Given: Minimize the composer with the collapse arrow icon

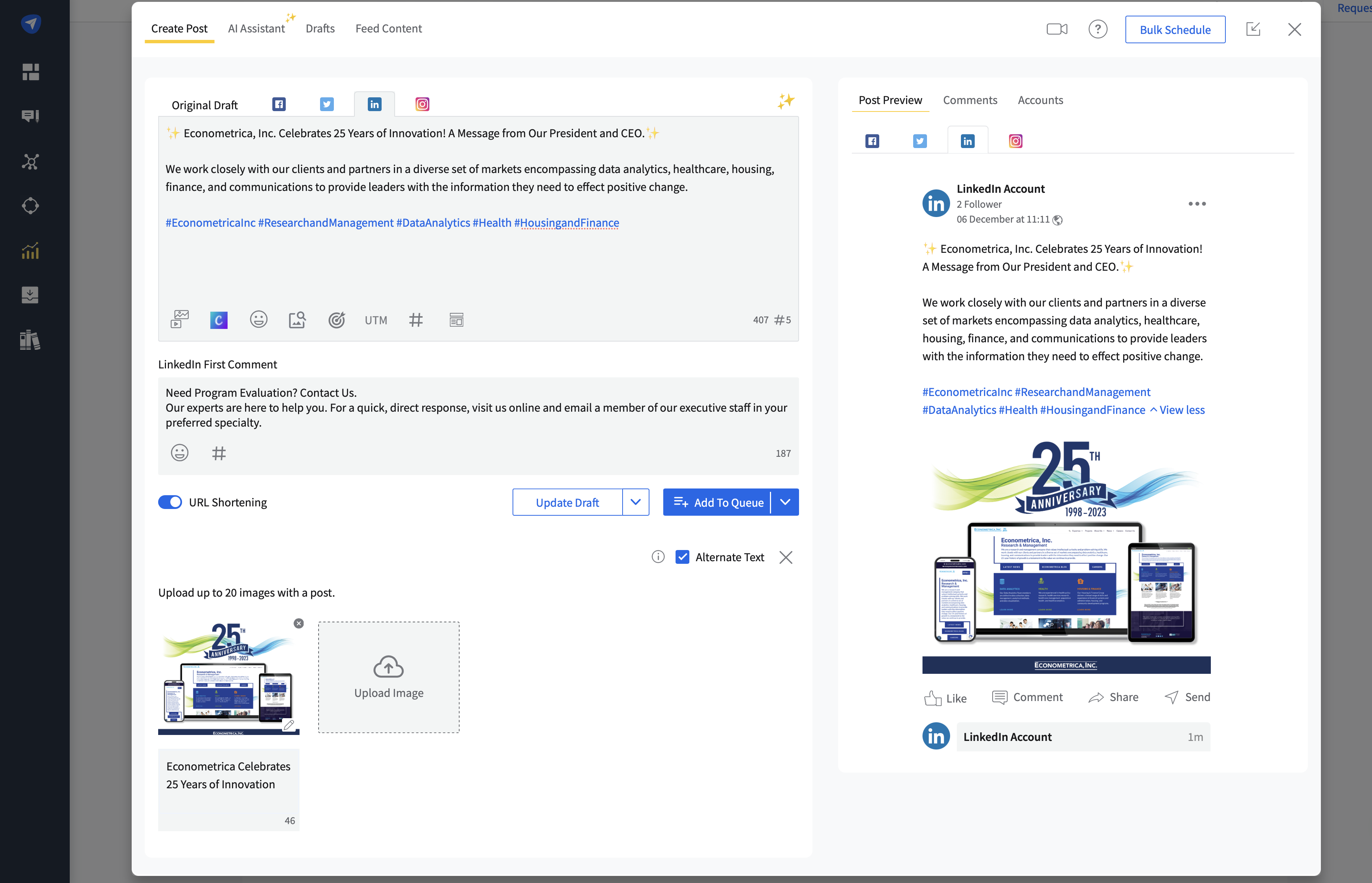Looking at the screenshot, I should [1253, 29].
